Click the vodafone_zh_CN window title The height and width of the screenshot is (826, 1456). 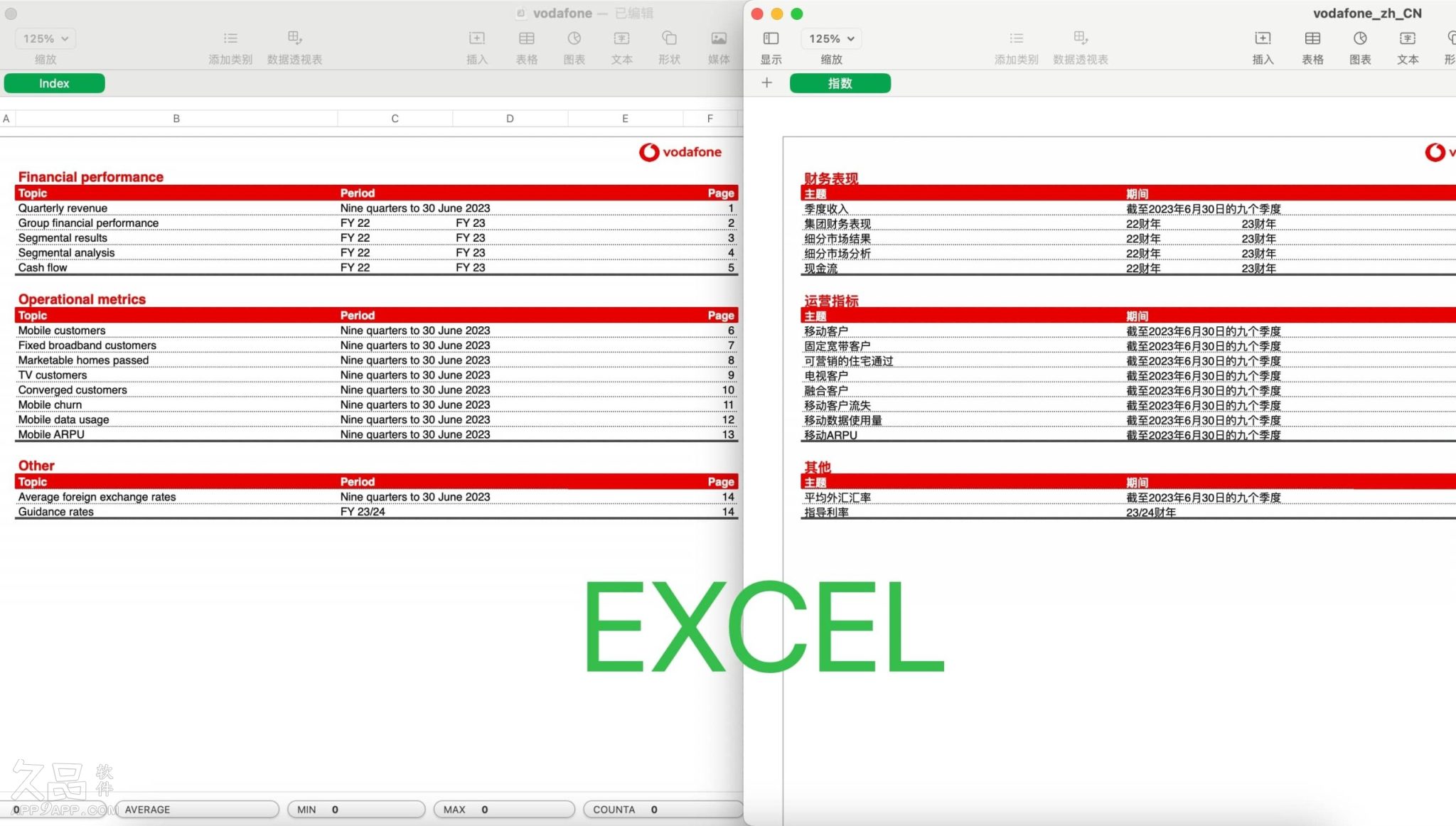click(1367, 14)
